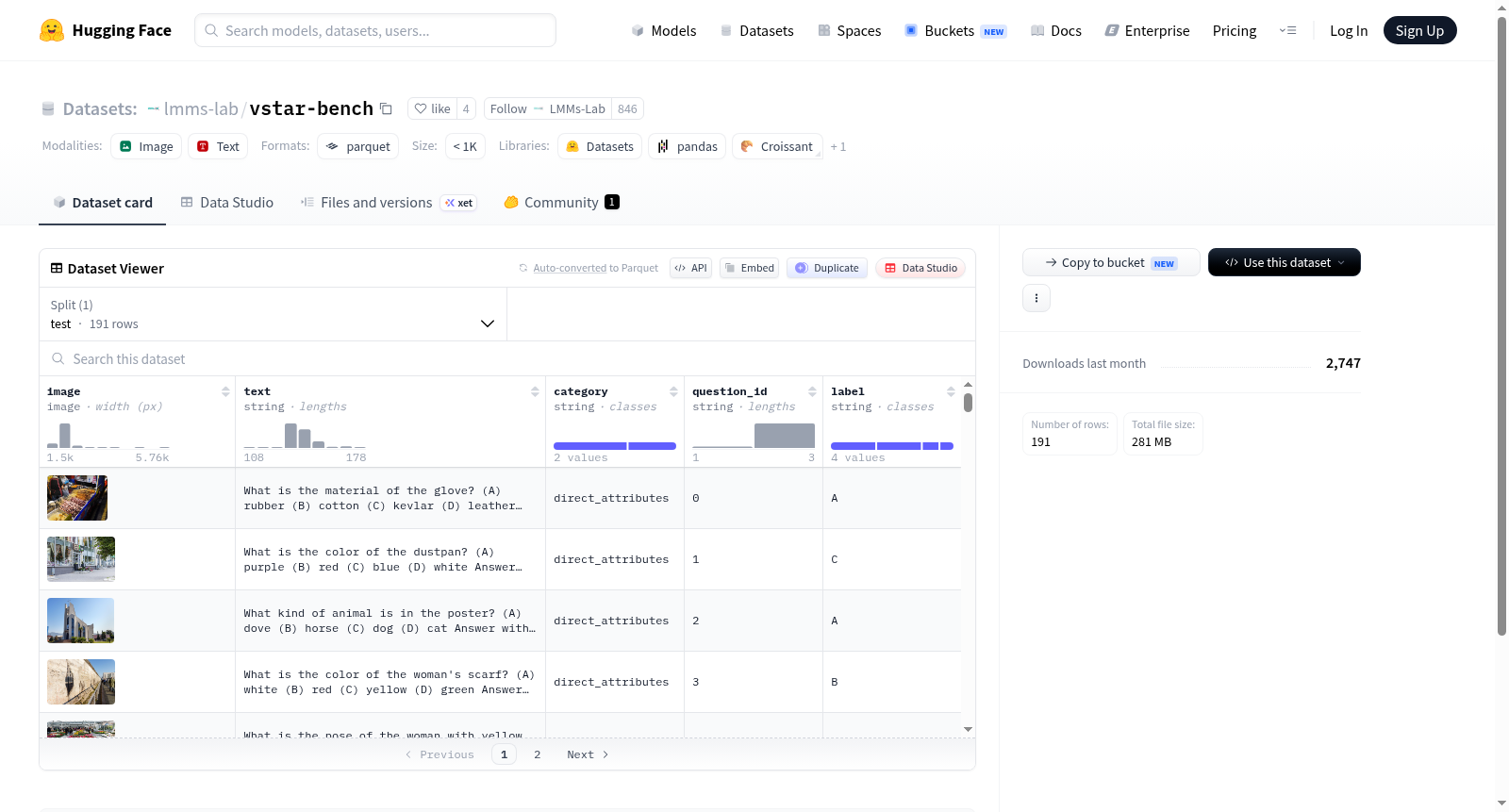Open the Community tab
The width and height of the screenshot is (1509, 812).
tap(561, 202)
